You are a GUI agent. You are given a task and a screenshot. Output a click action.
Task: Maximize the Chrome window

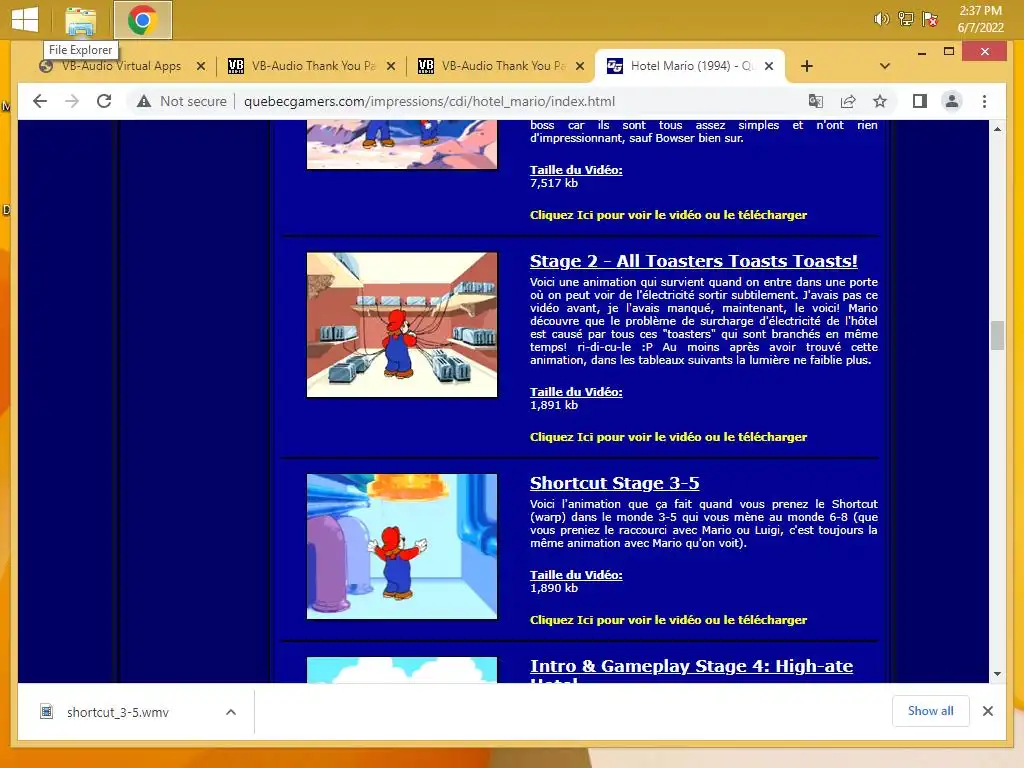pyautogui.click(x=949, y=52)
